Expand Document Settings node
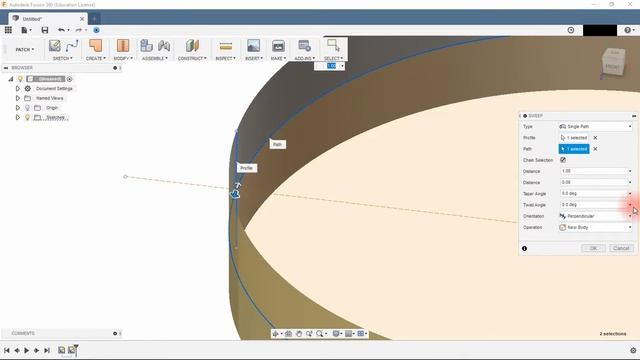The height and width of the screenshot is (360, 640). click(18, 89)
